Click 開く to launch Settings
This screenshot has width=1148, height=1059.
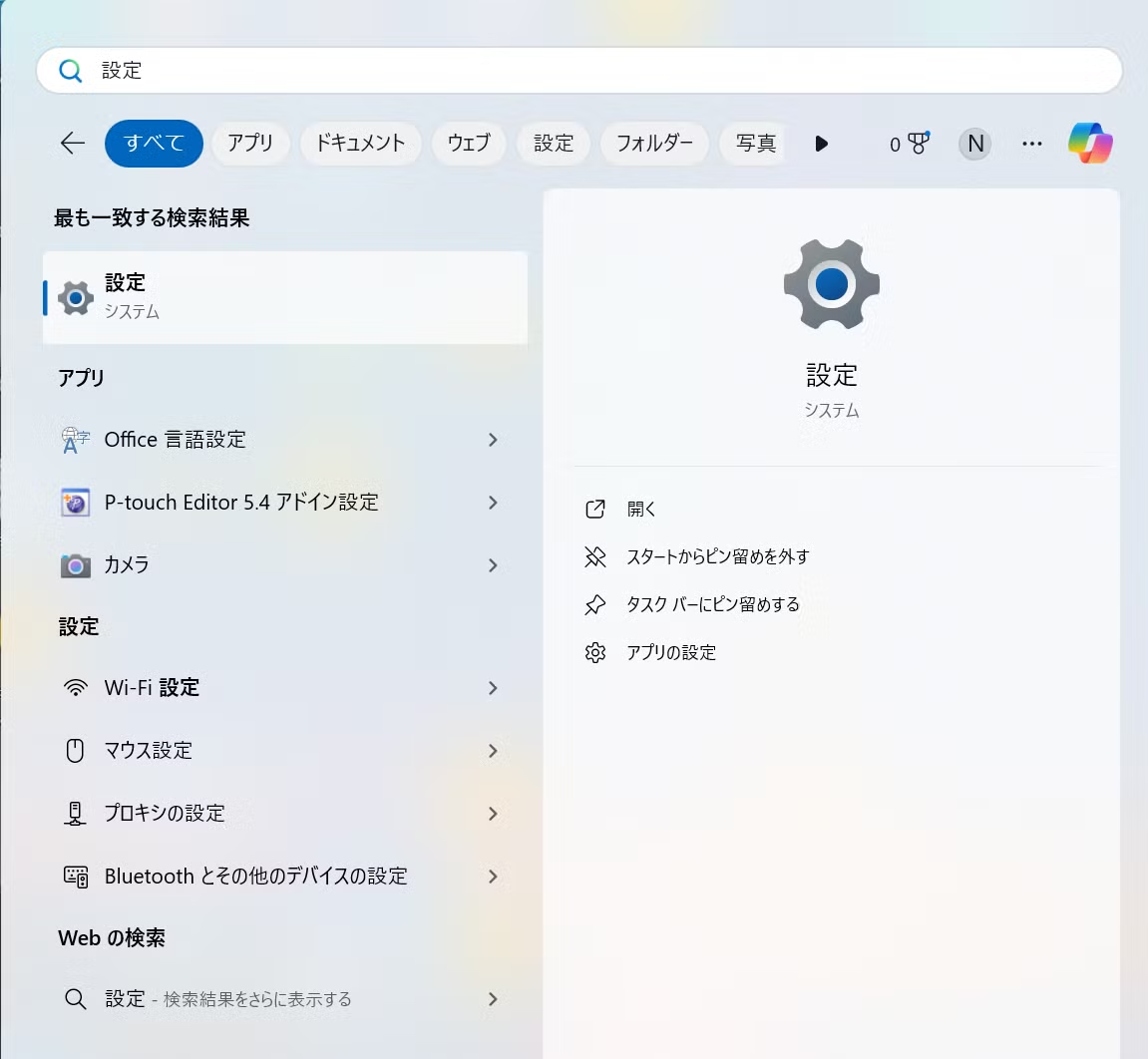[x=641, y=509]
